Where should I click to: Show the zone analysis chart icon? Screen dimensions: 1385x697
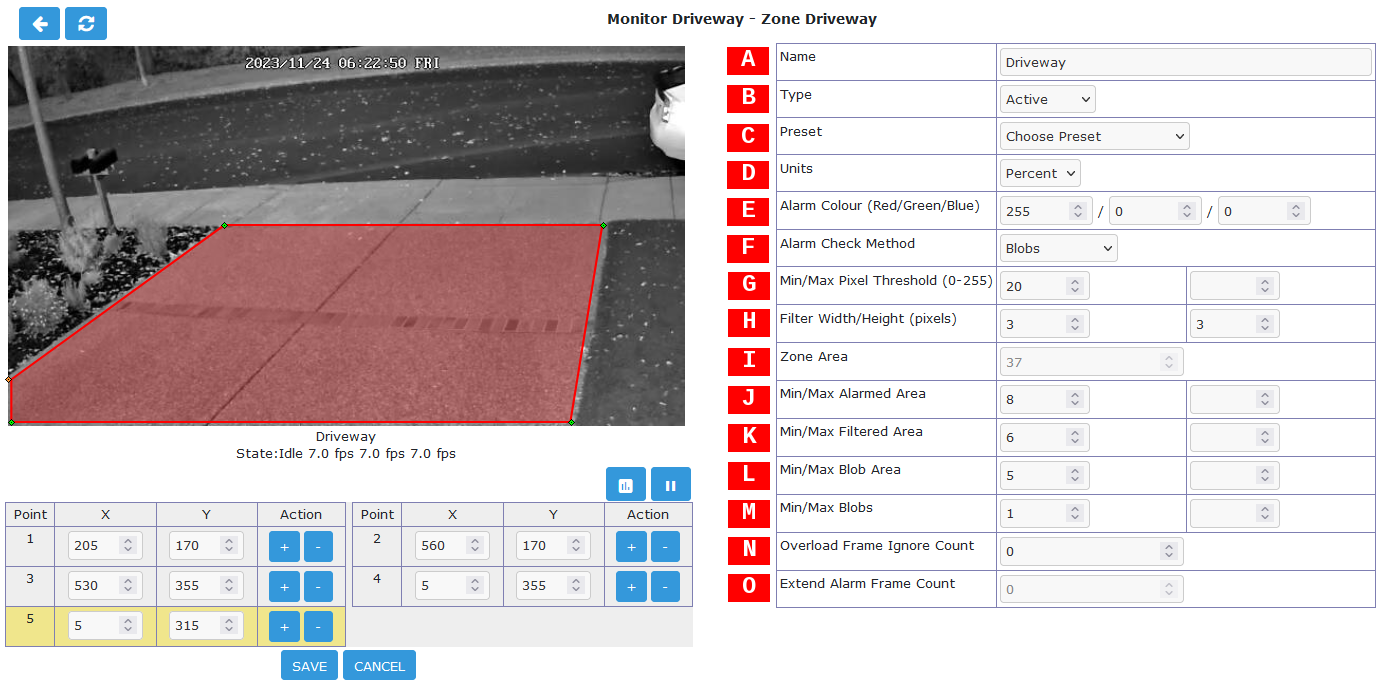point(626,485)
